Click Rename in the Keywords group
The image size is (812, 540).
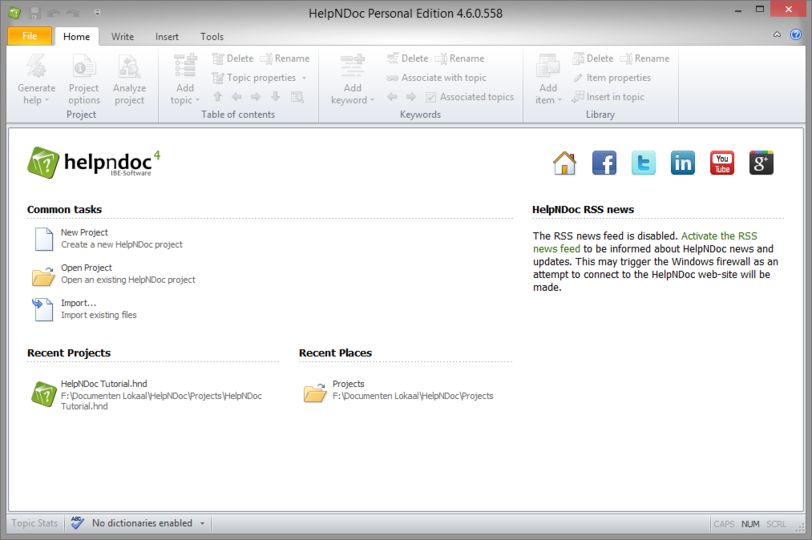(x=460, y=59)
